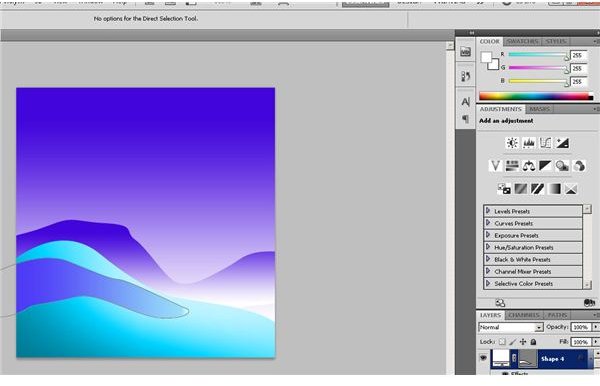Add a Vibrance adjustment

click(496, 166)
